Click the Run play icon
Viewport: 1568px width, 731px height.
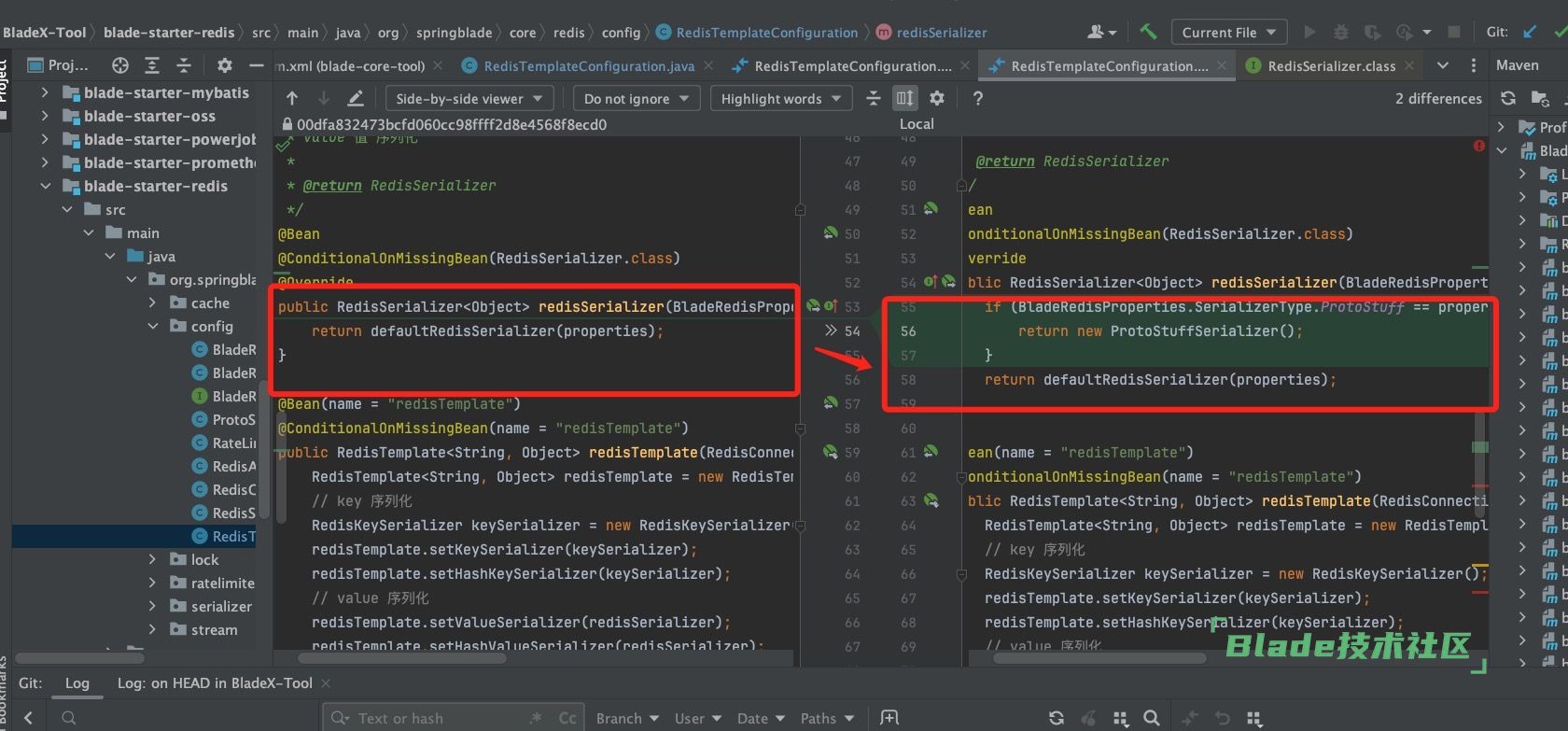pyautogui.click(x=1309, y=32)
